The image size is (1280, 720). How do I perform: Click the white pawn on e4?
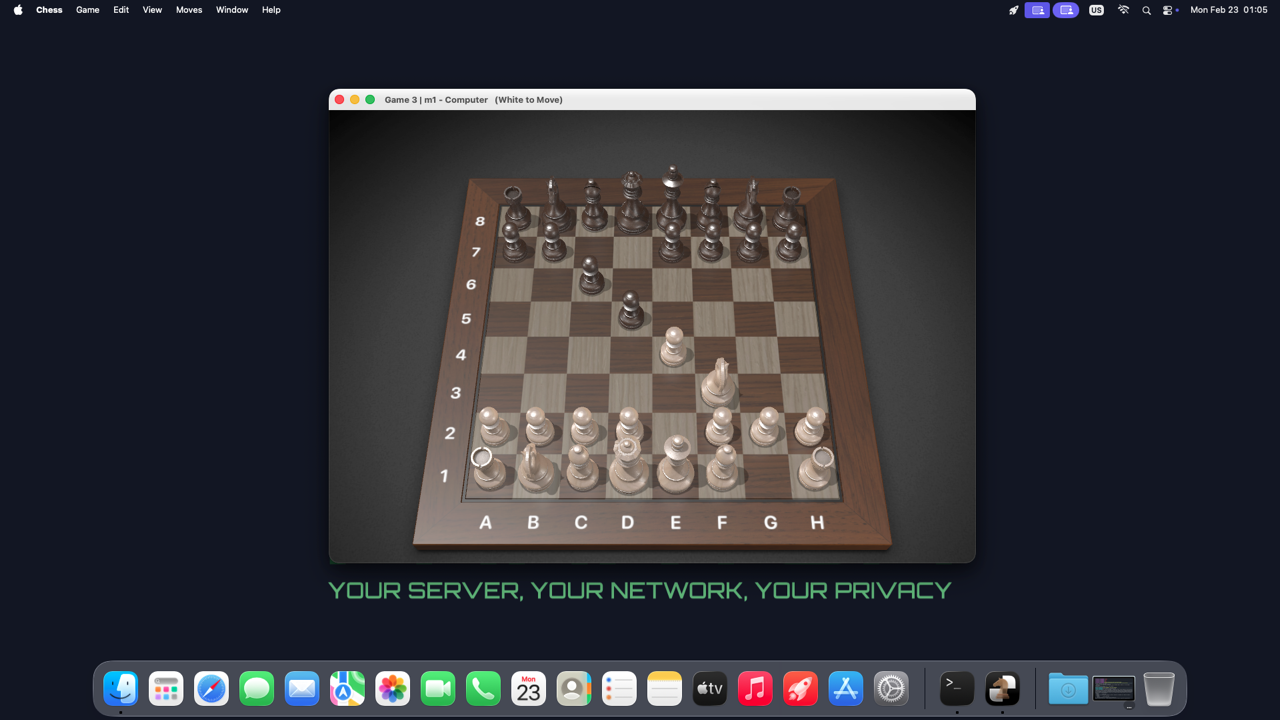(x=675, y=349)
